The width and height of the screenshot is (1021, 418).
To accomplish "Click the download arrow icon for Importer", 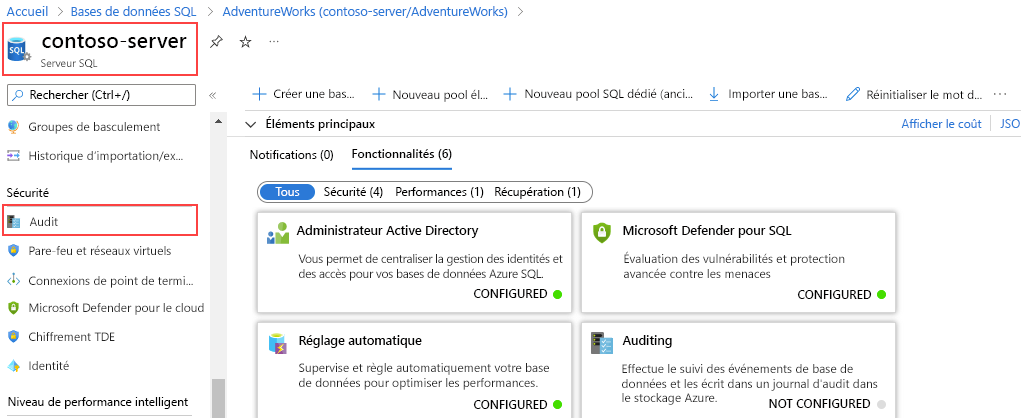I will 714,94.
